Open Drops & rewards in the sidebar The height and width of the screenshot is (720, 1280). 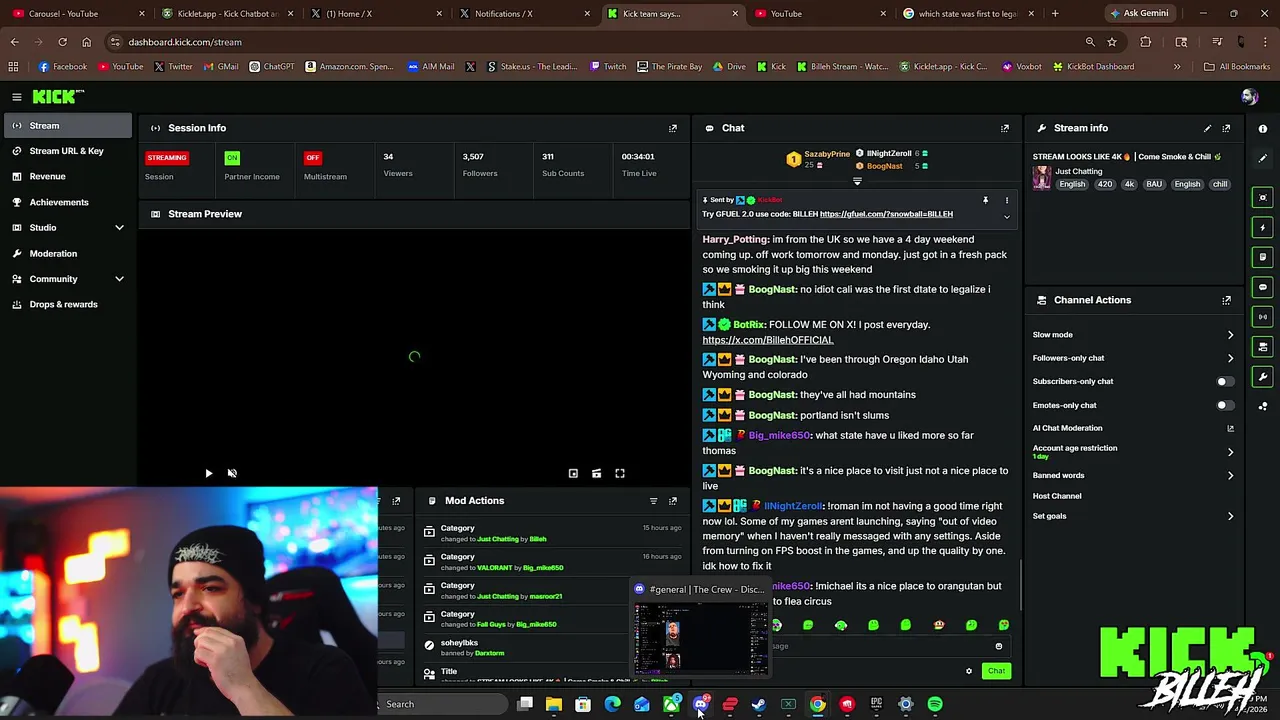[x=66, y=304]
